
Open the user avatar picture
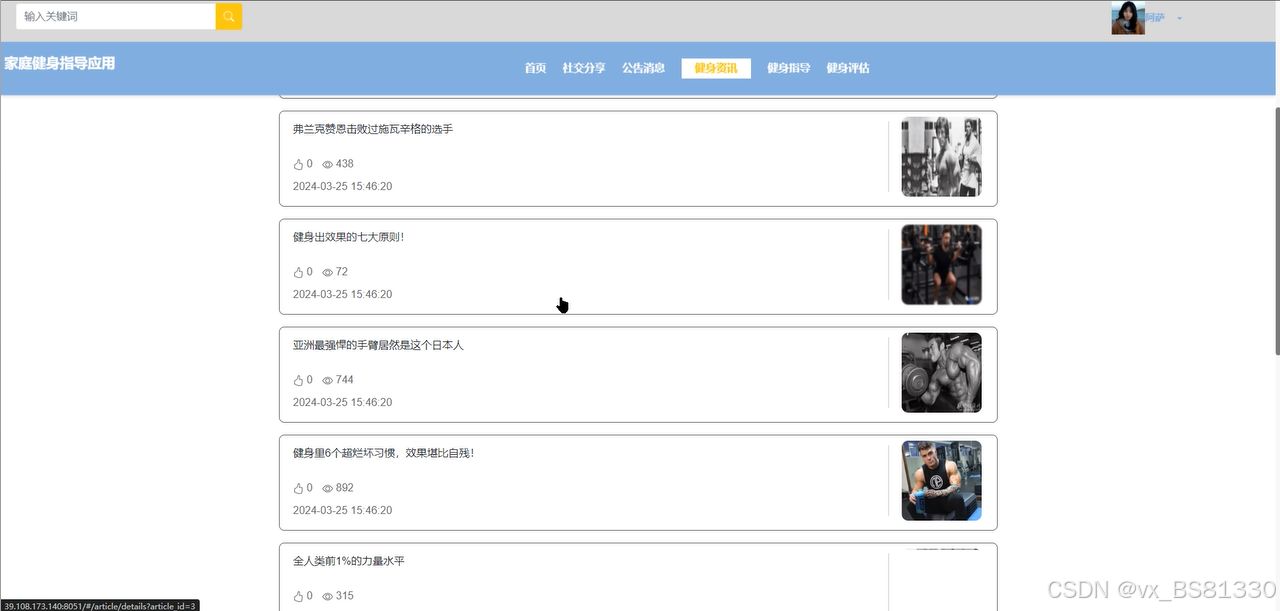point(1128,18)
